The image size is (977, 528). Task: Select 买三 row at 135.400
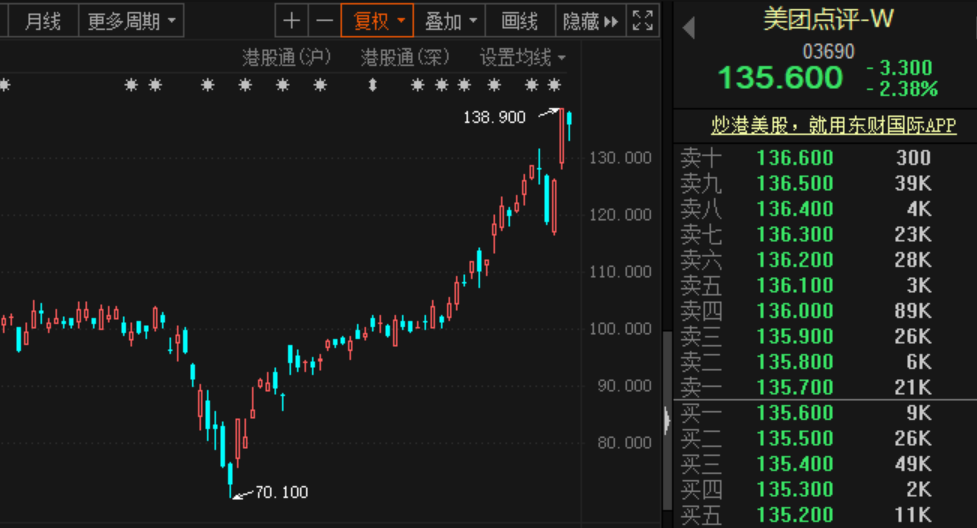point(825,464)
